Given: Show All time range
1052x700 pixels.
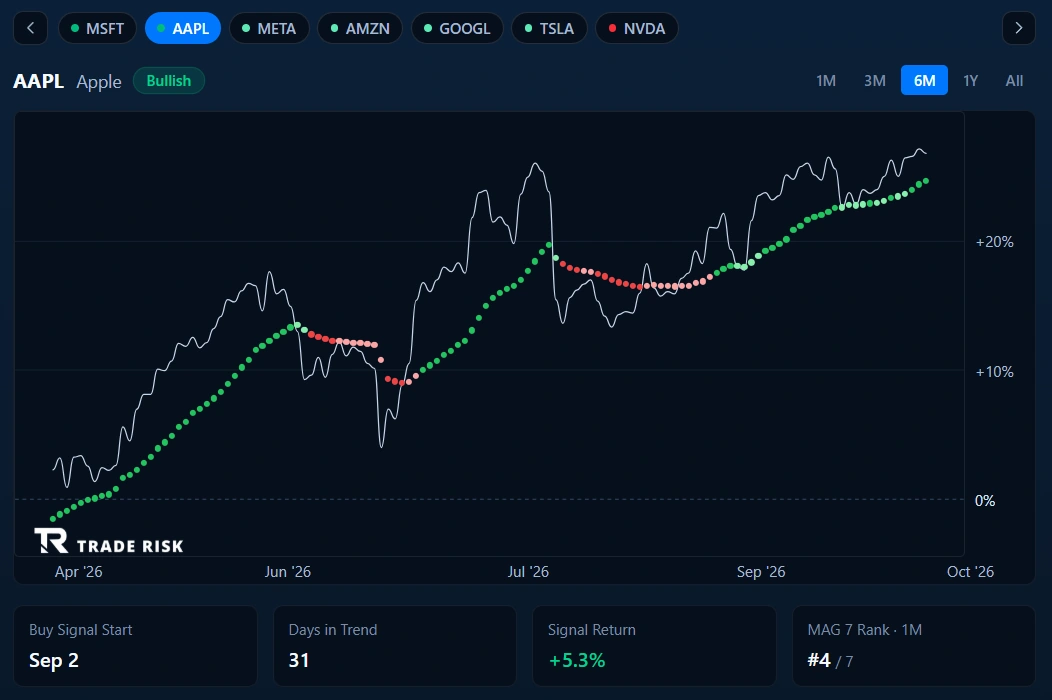Looking at the screenshot, I should (x=1014, y=81).
